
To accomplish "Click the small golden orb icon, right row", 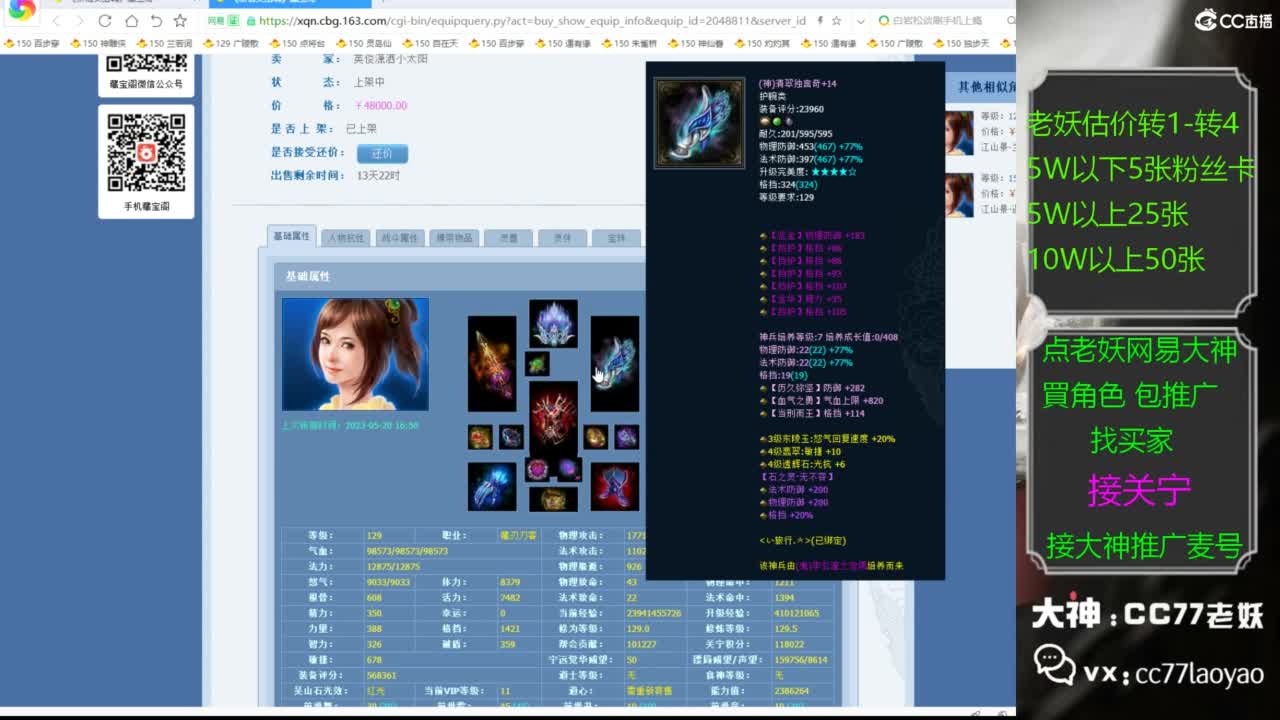I will 596,437.
